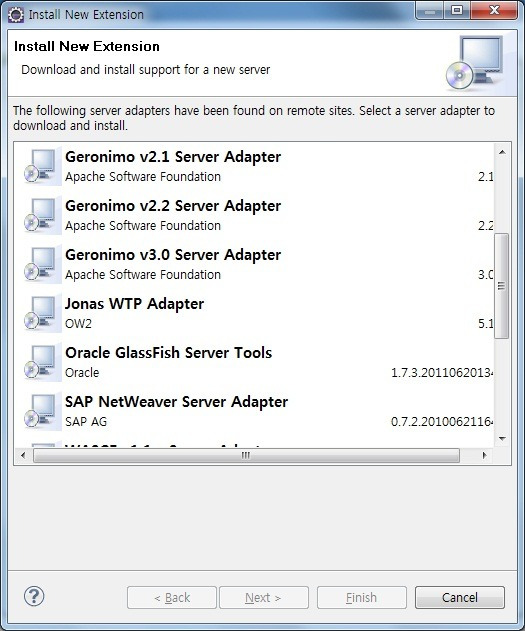
Task: Click Apache Software Foundation under Geronimo v2.2
Action: coord(143,226)
